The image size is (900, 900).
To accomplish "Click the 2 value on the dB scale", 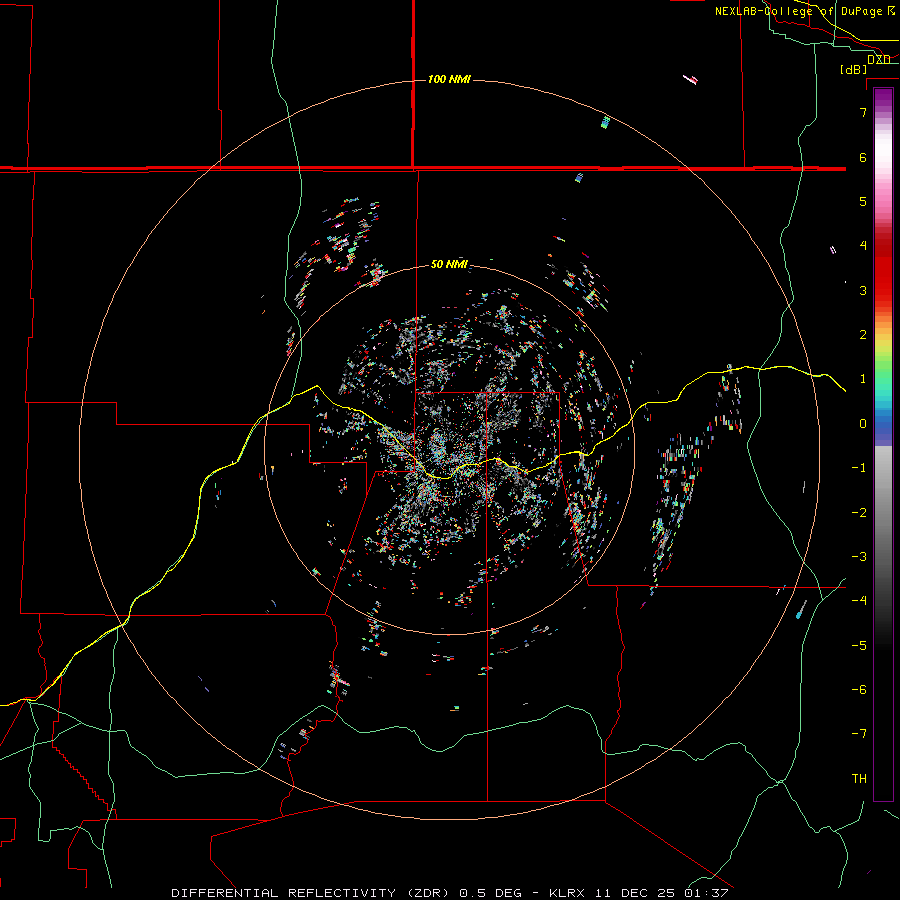I will pyautogui.click(x=863, y=335).
